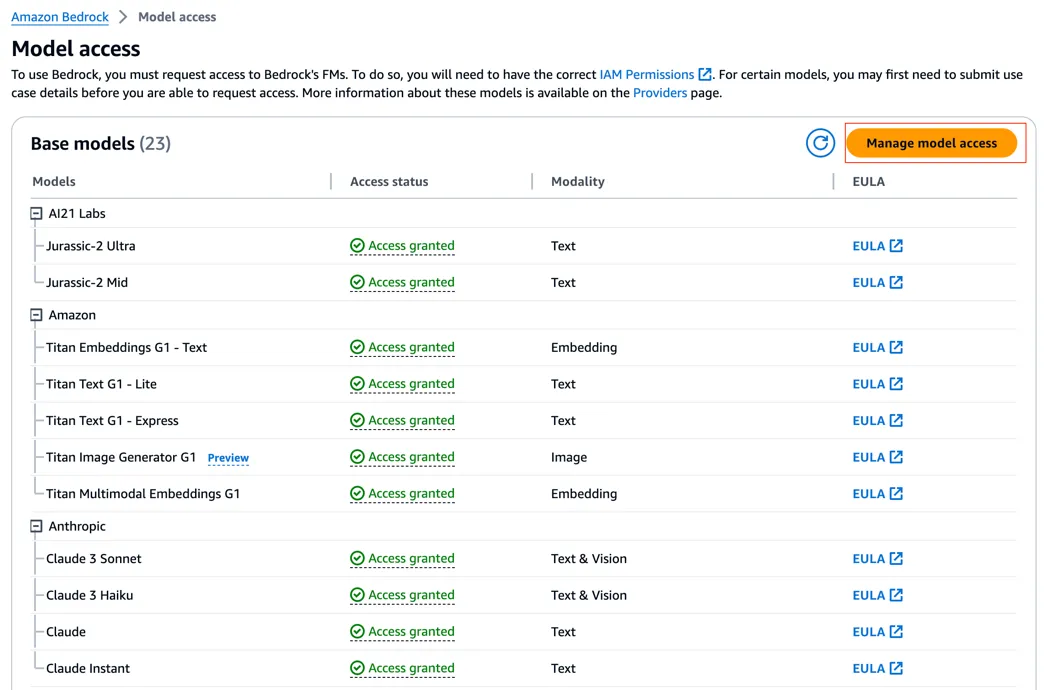Click the refresh icon next to Manage model access
Screen dimensions: 1045x690
tap(820, 143)
